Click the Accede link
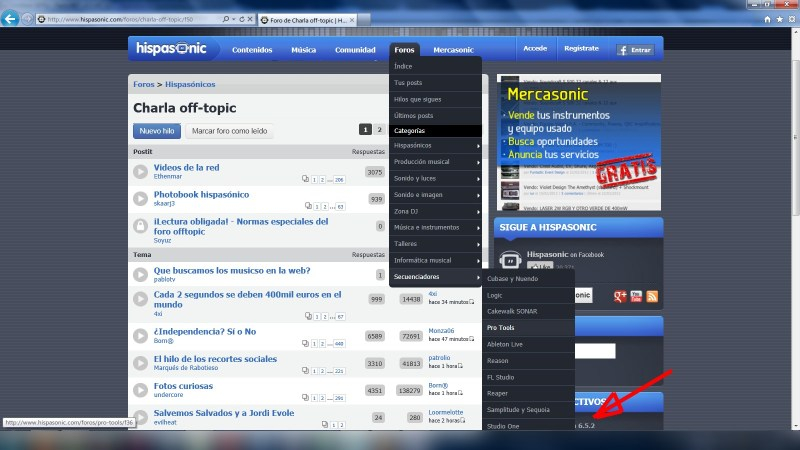This screenshot has width=800, height=450. (x=535, y=48)
